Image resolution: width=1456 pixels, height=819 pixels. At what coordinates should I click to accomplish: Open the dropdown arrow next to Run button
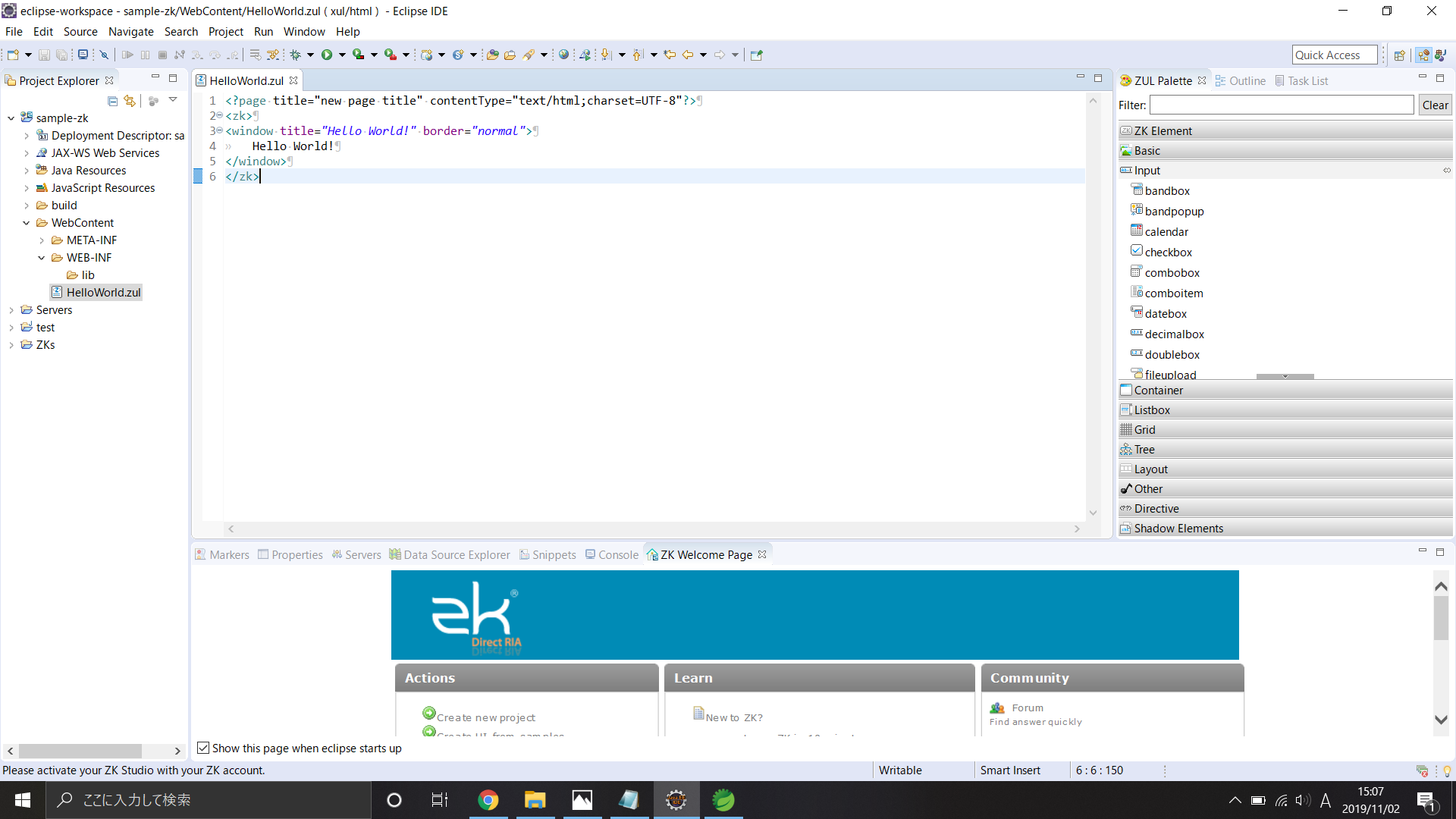(342, 55)
